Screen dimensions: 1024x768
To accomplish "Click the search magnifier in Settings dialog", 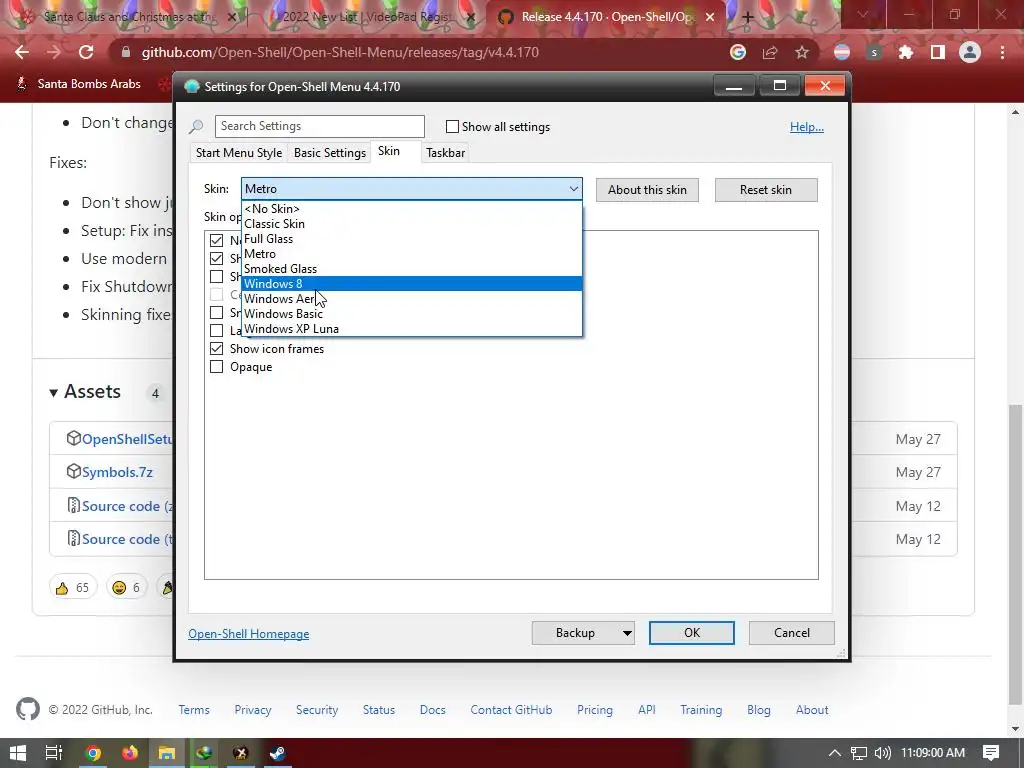I will (196, 127).
